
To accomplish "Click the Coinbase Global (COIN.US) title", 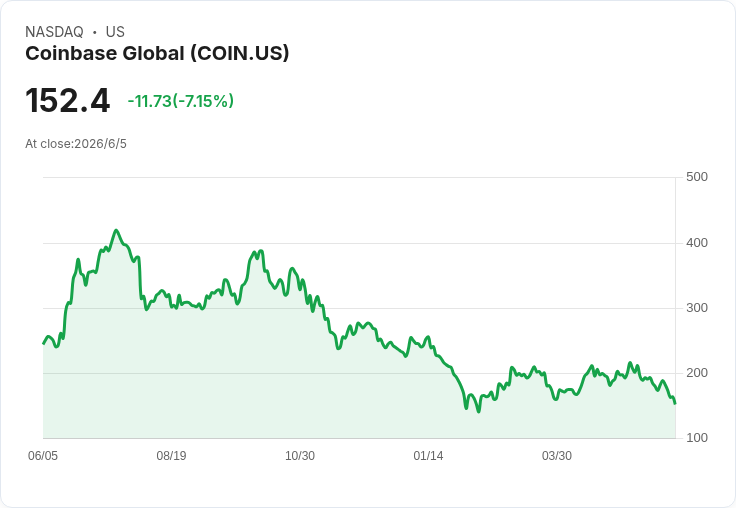I will tap(157, 54).
